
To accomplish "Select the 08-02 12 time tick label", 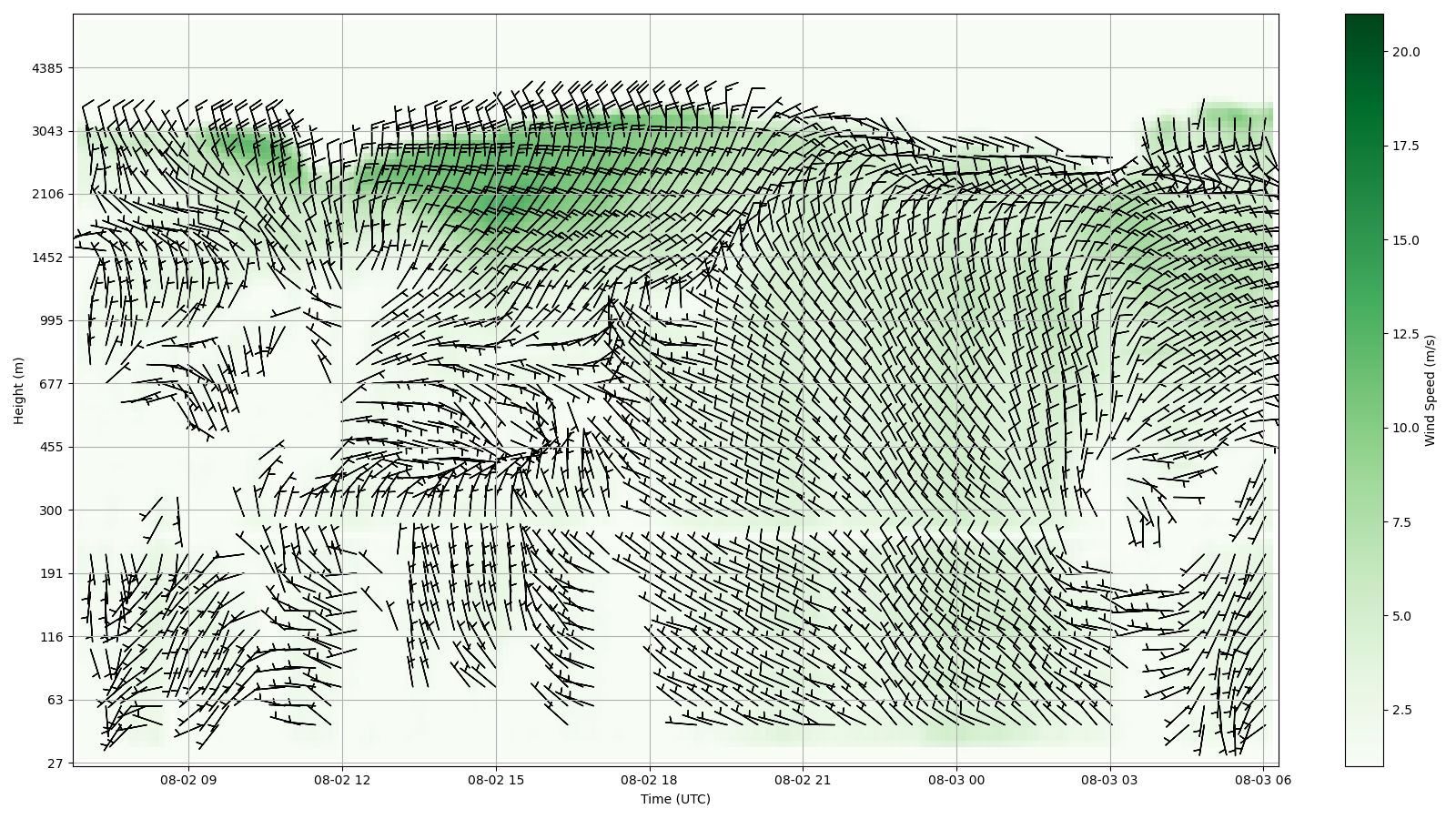I will [x=342, y=780].
